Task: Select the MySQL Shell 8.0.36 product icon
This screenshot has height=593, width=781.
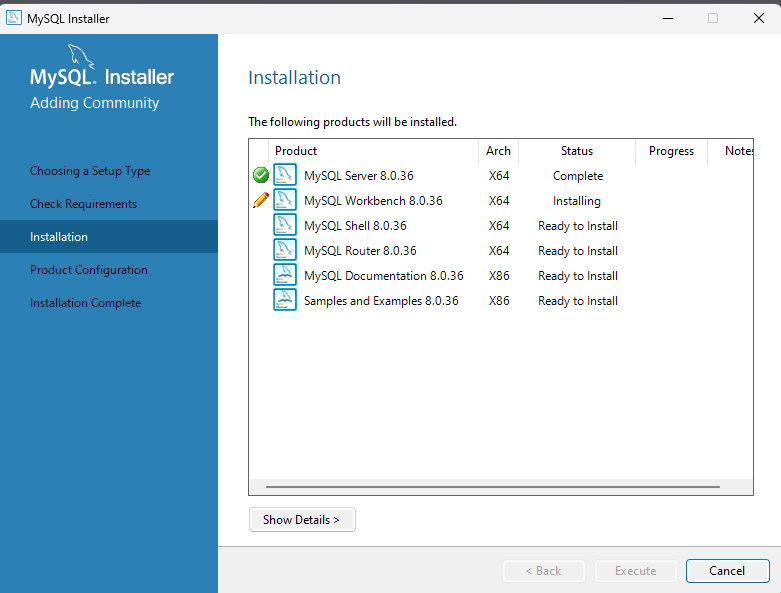Action: pyautogui.click(x=285, y=225)
